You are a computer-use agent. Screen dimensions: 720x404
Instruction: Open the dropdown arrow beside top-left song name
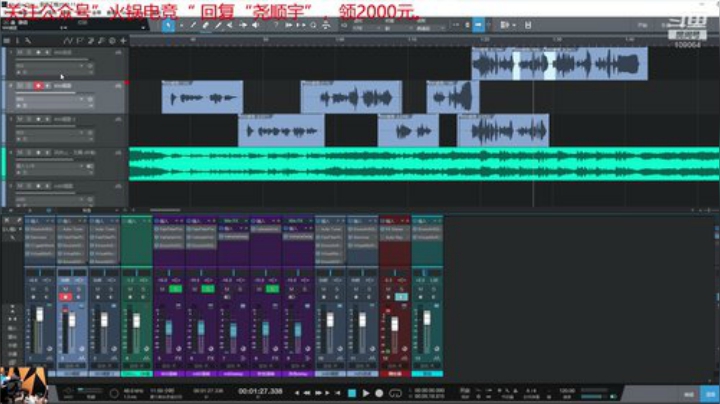143,28
